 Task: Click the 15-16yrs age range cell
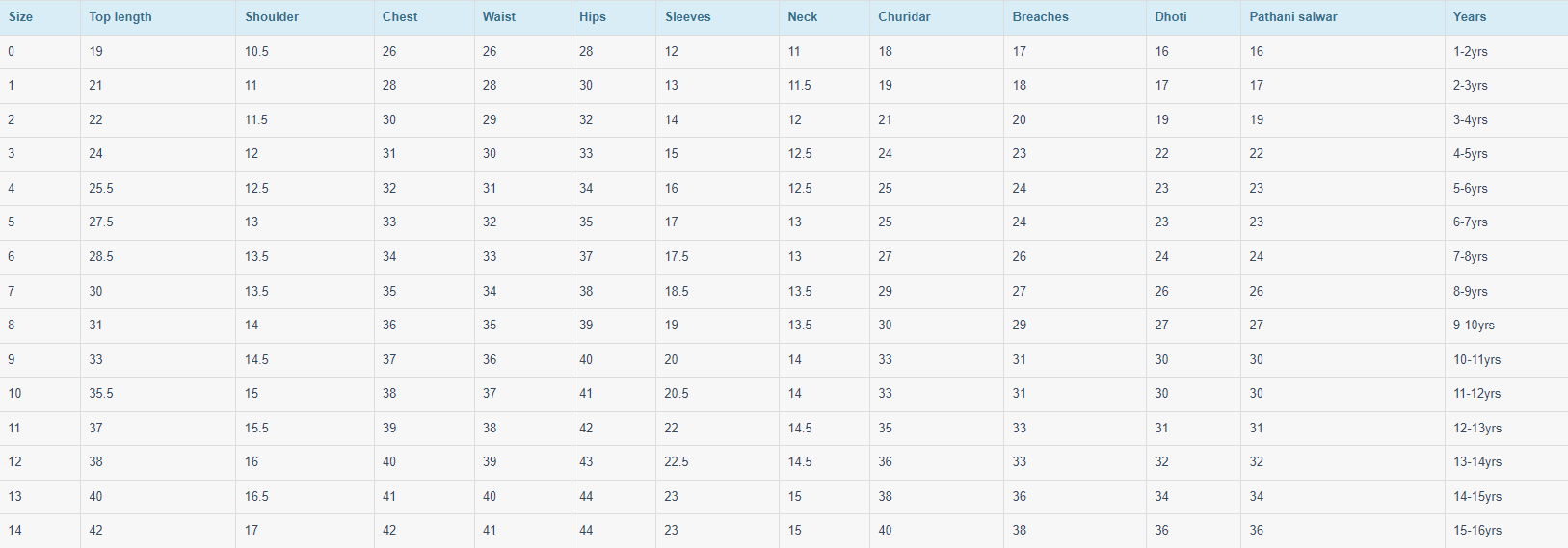[1477, 531]
